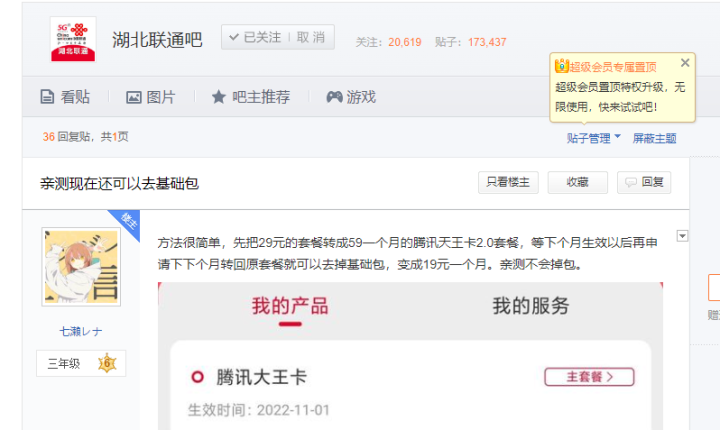Toggle the 已关注 followed button
720x430 pixels.
click(255, 37)
